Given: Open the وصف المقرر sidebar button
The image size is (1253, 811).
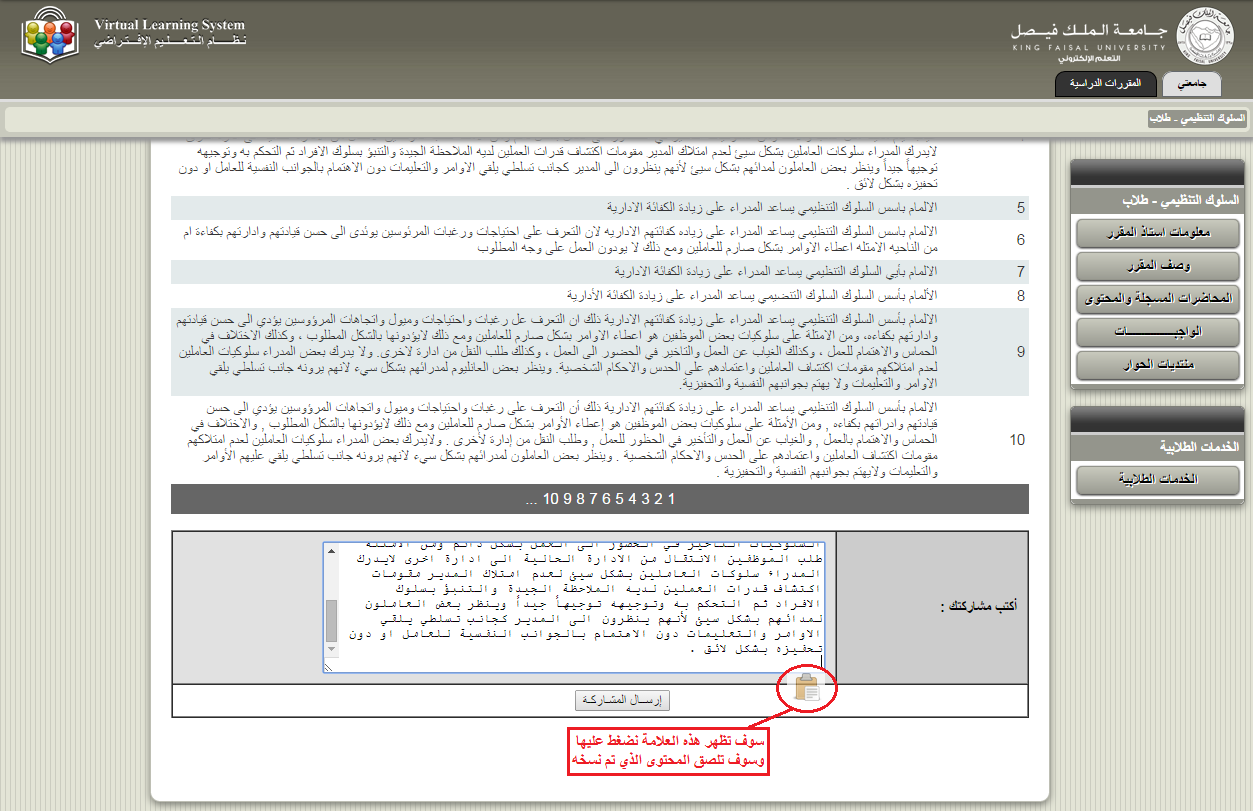Looking at the screenshot, I should click(1157, 266).
